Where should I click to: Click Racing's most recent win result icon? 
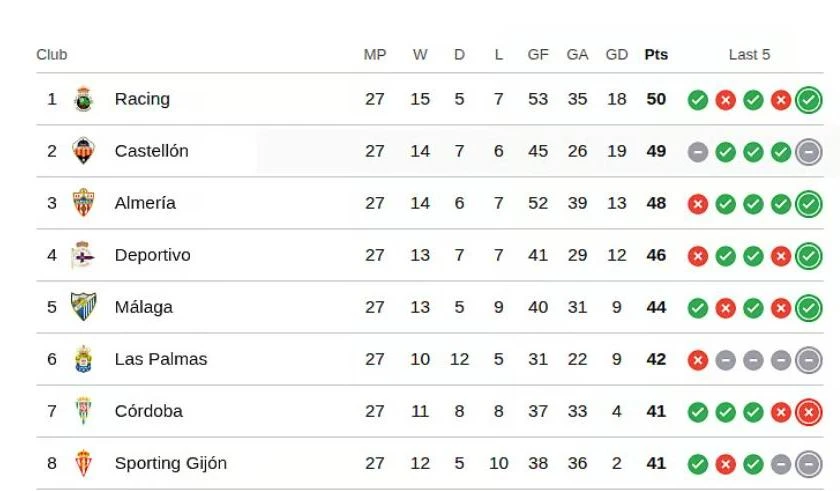click(x=808, y=100)
